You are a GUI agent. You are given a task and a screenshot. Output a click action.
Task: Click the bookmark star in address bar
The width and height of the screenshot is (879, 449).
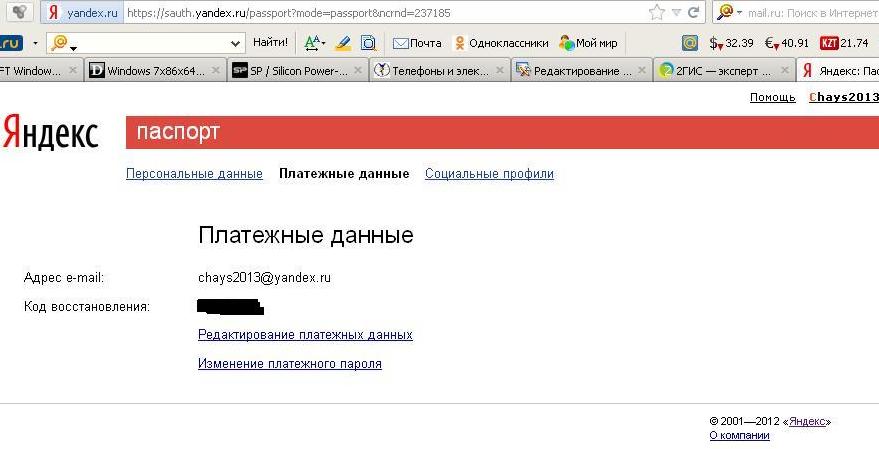[x=656, y=12]
